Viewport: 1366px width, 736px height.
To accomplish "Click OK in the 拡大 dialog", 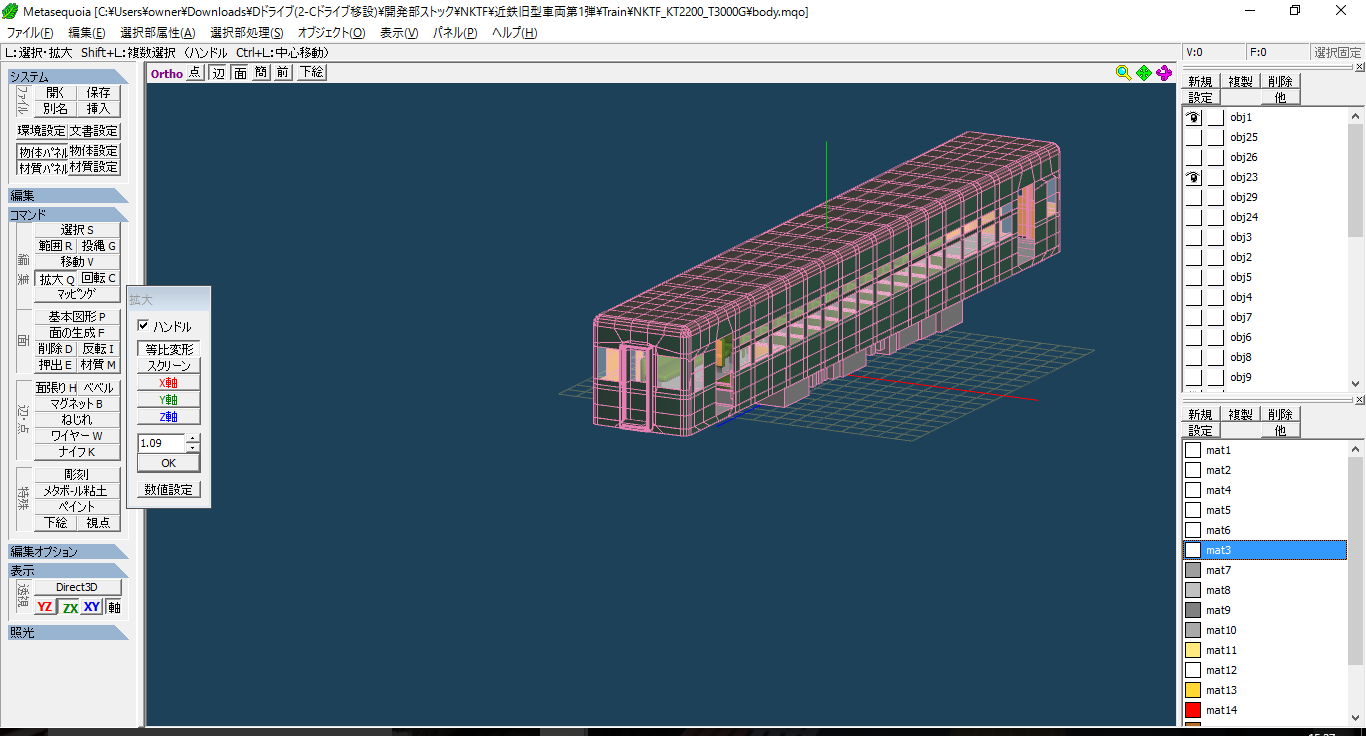I will pyautogui.click(x=168, y=463).
